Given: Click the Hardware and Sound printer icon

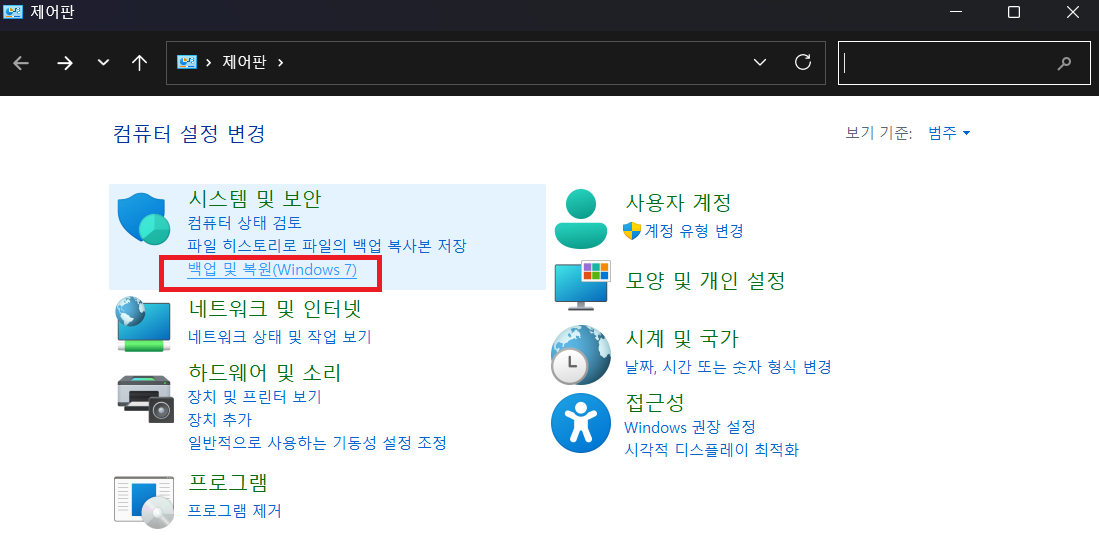Looking at the screenshot, I should tap(144, 398).
